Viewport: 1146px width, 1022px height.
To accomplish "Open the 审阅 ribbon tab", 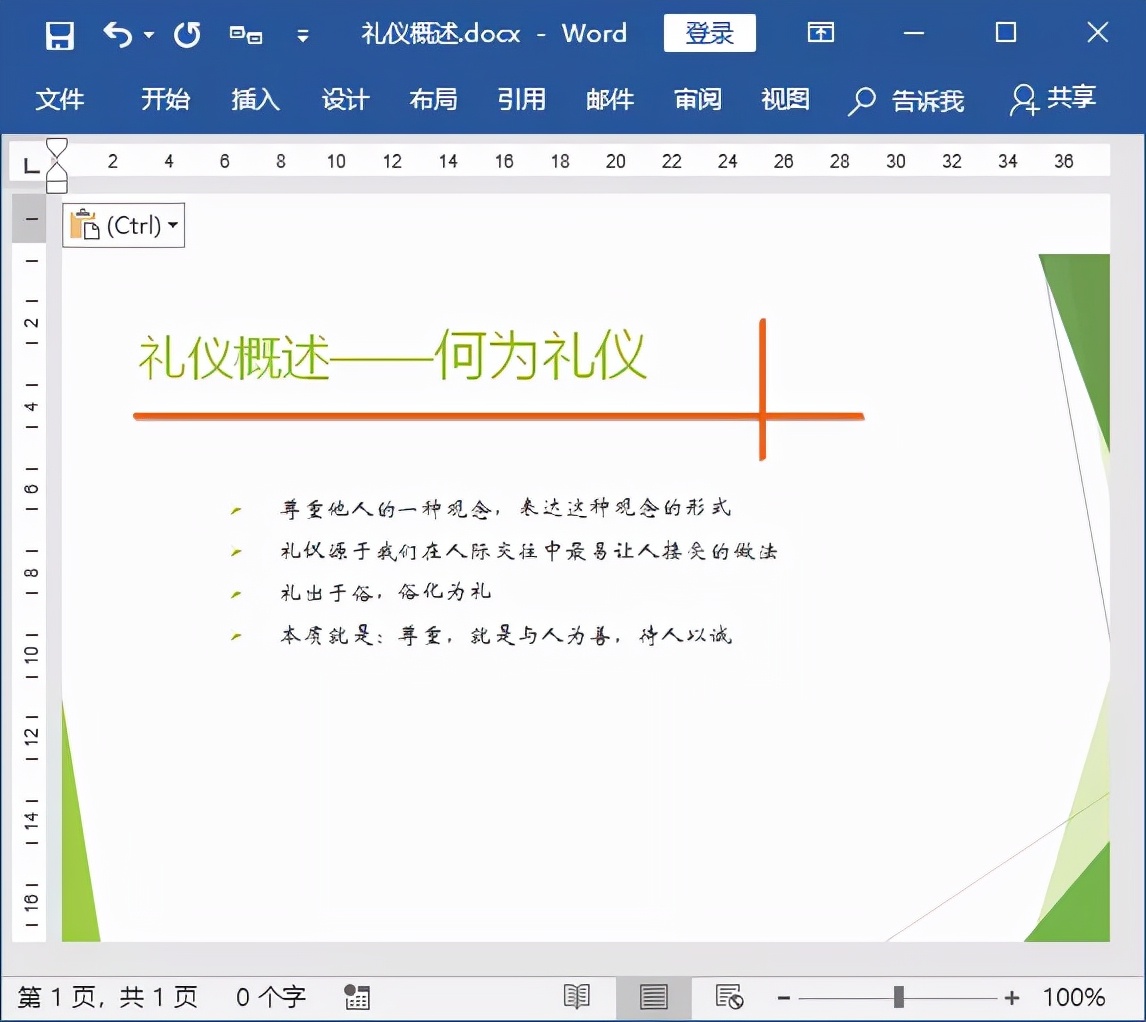I will tap(697, 100).
